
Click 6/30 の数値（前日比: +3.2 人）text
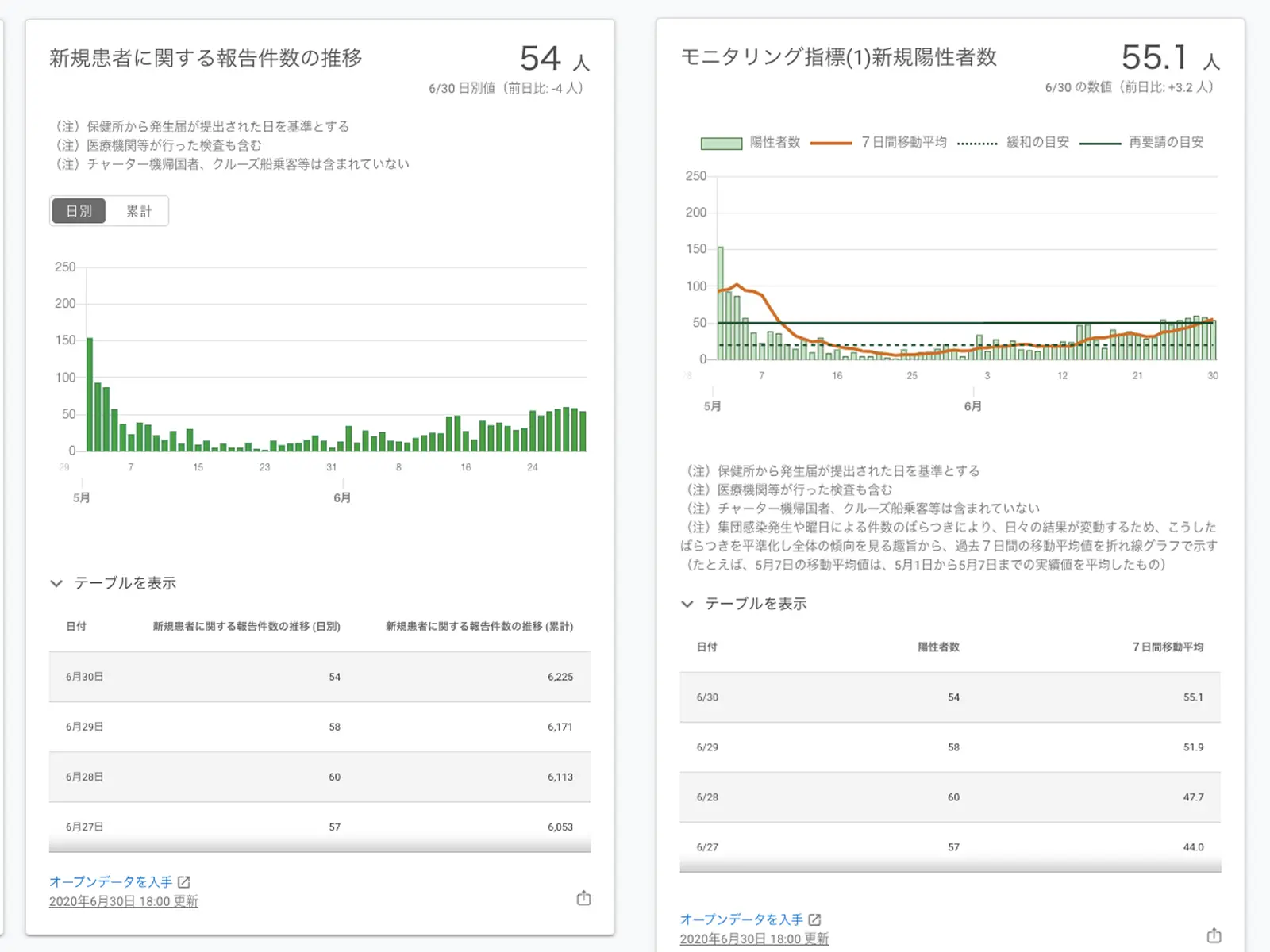click(1130, 87)
